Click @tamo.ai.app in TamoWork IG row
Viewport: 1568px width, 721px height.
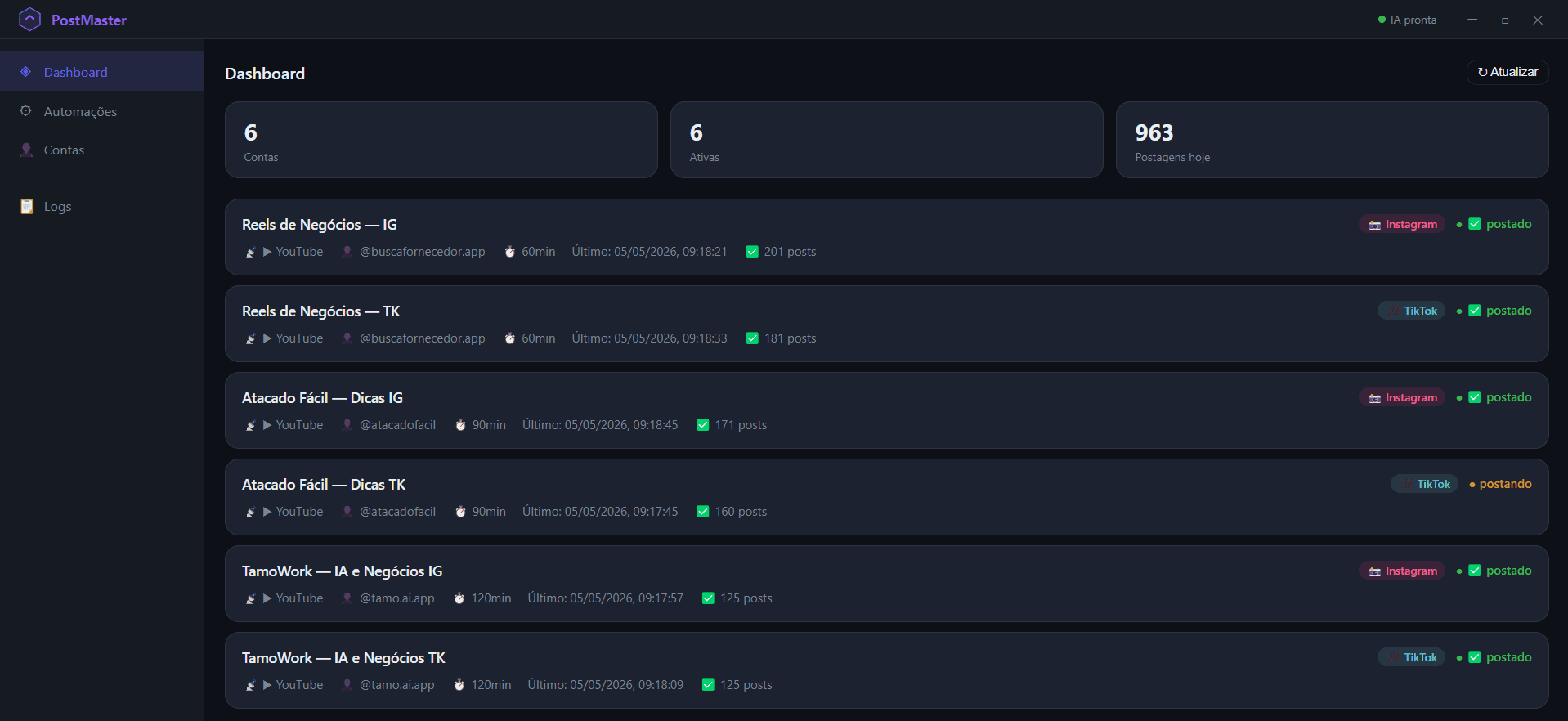pyautogui.click(x=397, y=598)
